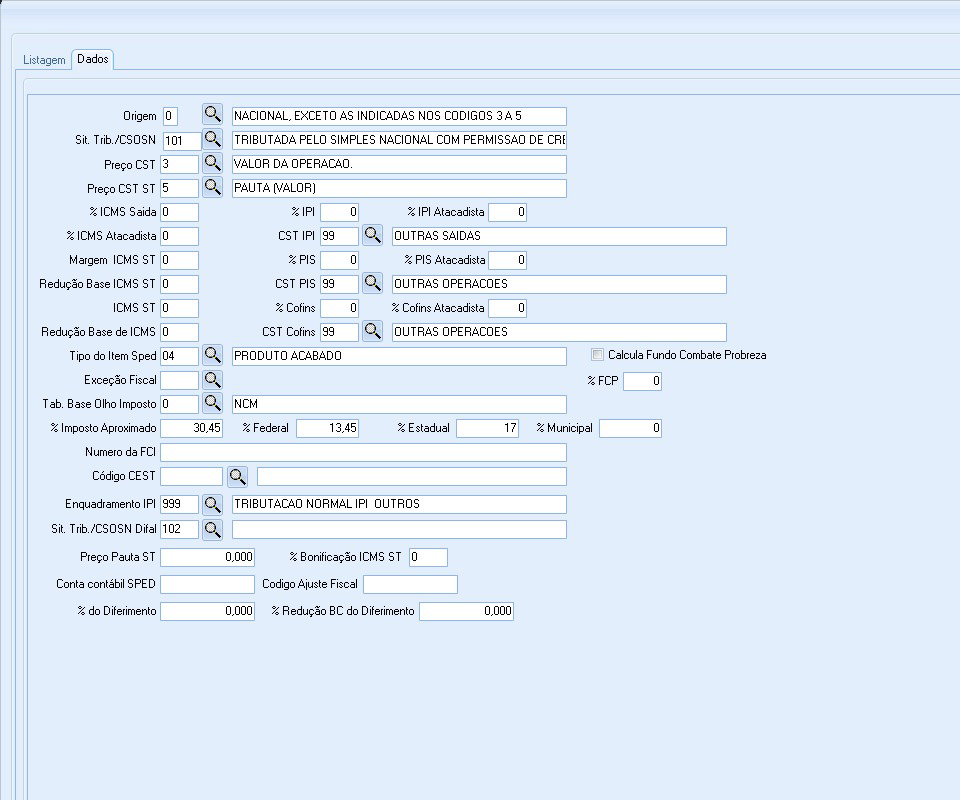
Task: Open the Preço CST ST lookup
Action: pyautogui.click(x=212, y=187)
